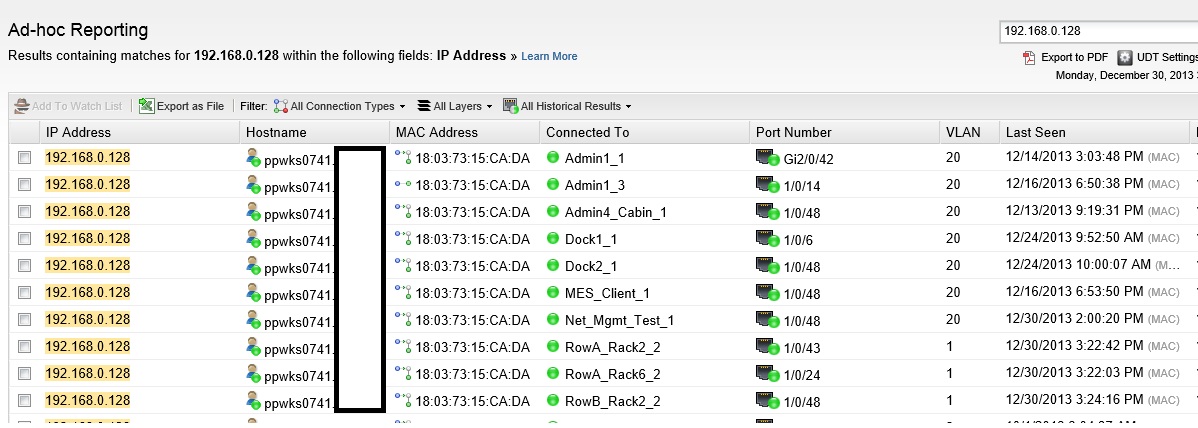1198x428 pixels.
Task: Sort by Last Seen column header
Action: [1094, 132]
